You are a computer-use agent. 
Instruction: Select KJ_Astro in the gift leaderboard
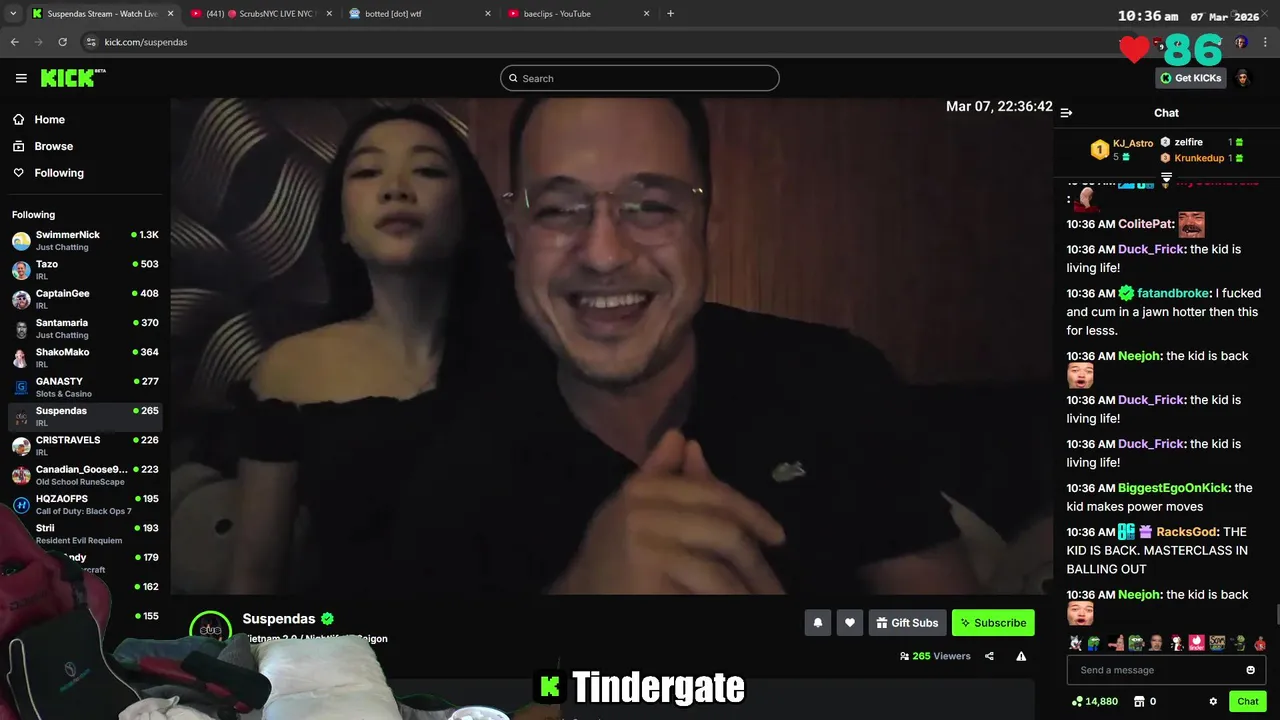[1133, 144]
